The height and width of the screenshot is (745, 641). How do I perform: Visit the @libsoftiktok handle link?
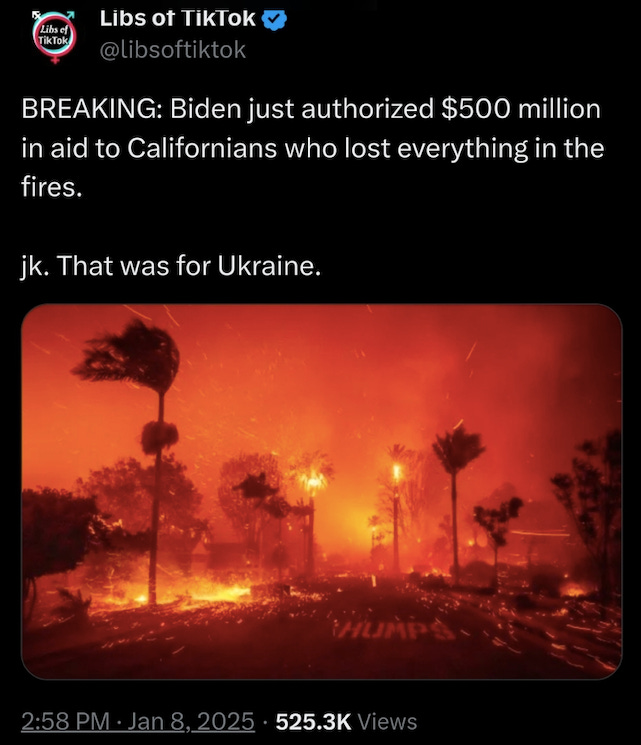pos(172,50)
